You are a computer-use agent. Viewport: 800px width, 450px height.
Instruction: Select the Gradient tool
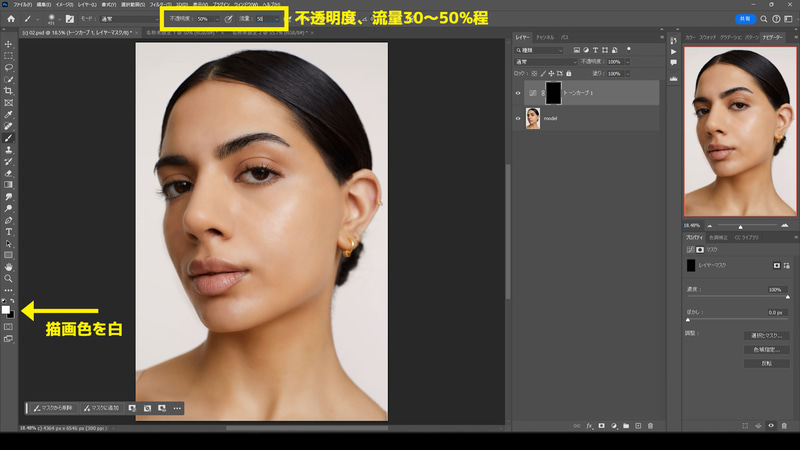(9, 185)
